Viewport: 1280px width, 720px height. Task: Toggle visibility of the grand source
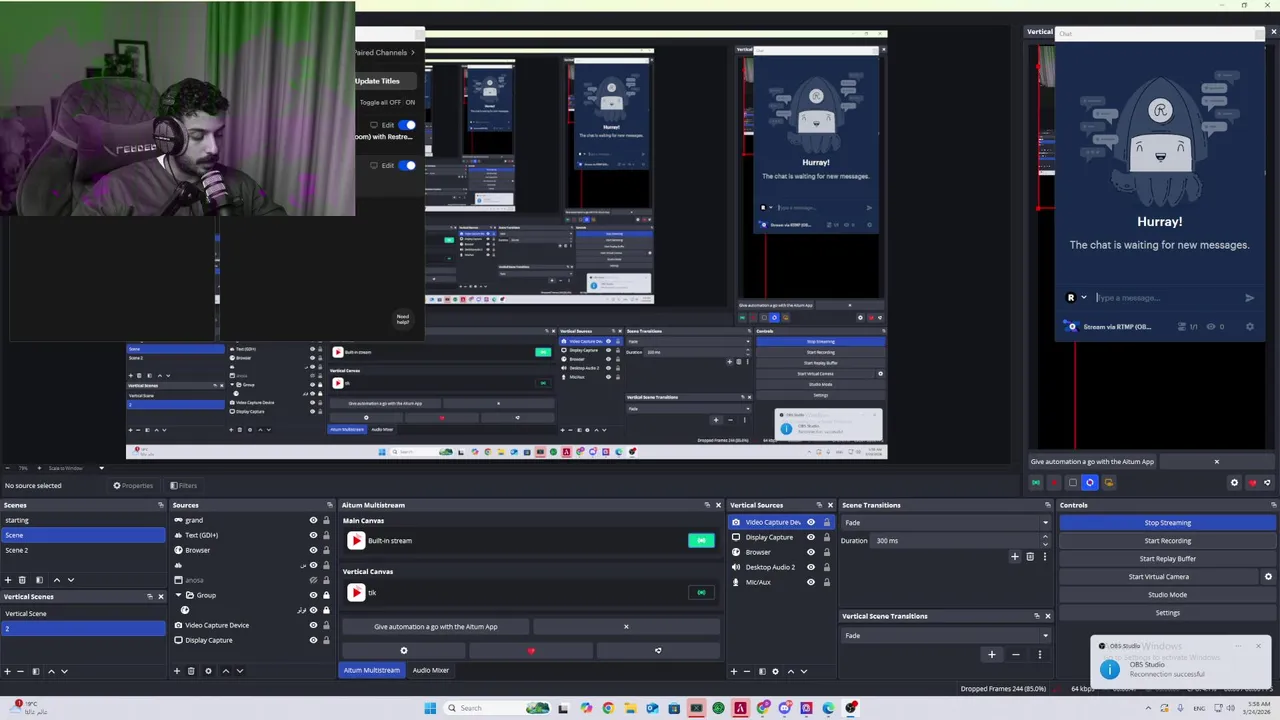(313, 520)
